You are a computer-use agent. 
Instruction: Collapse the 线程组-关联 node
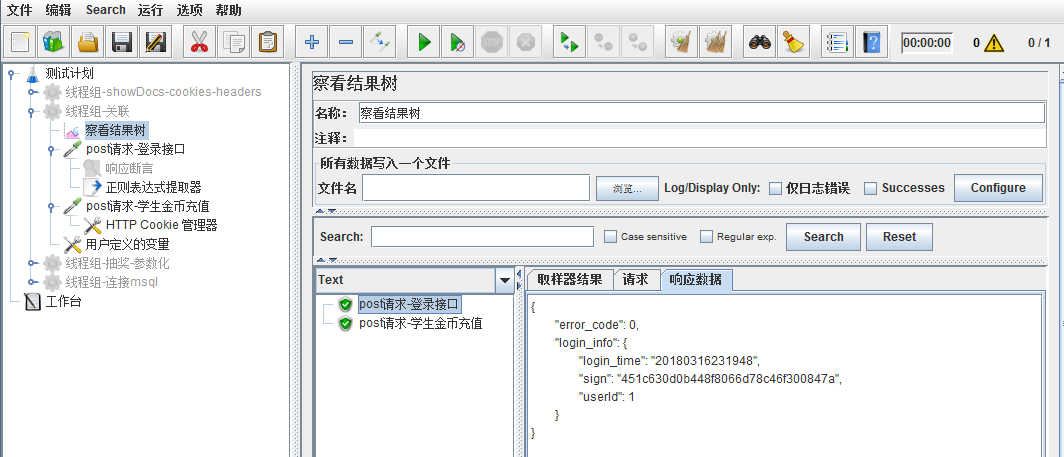(31, 111)
